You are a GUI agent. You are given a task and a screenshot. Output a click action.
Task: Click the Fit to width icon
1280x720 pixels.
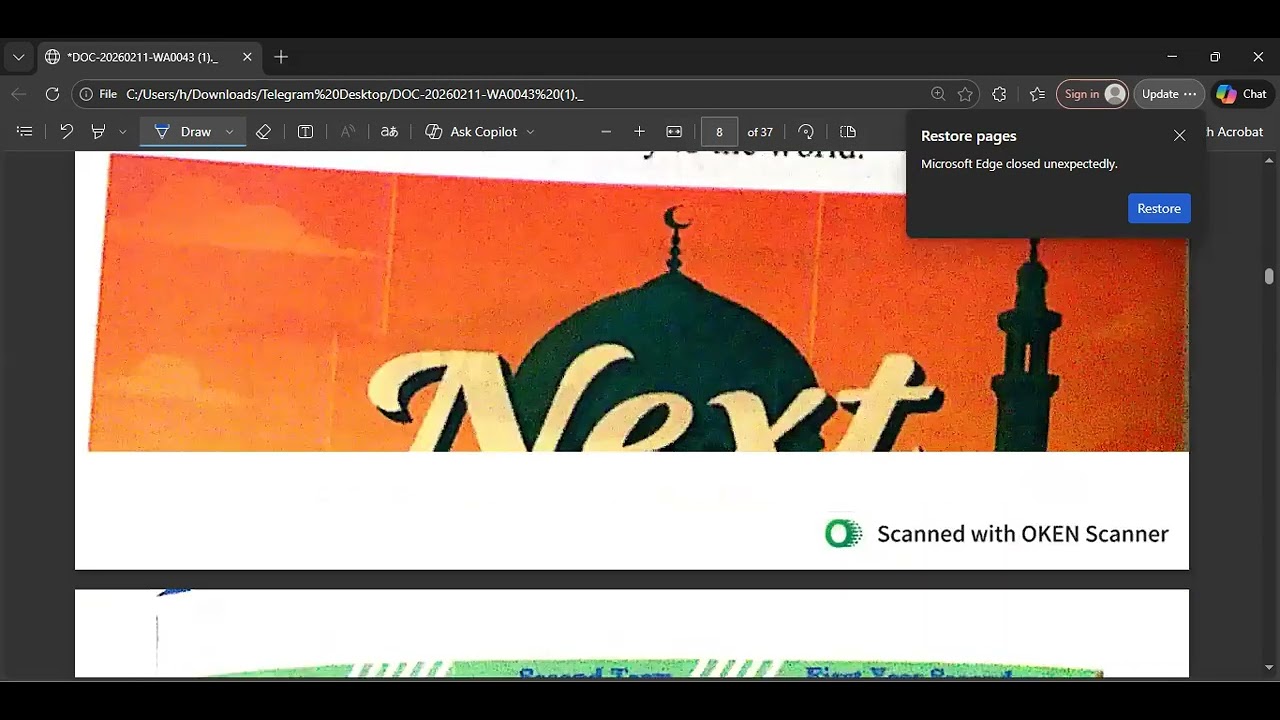(x=674, y=132)
